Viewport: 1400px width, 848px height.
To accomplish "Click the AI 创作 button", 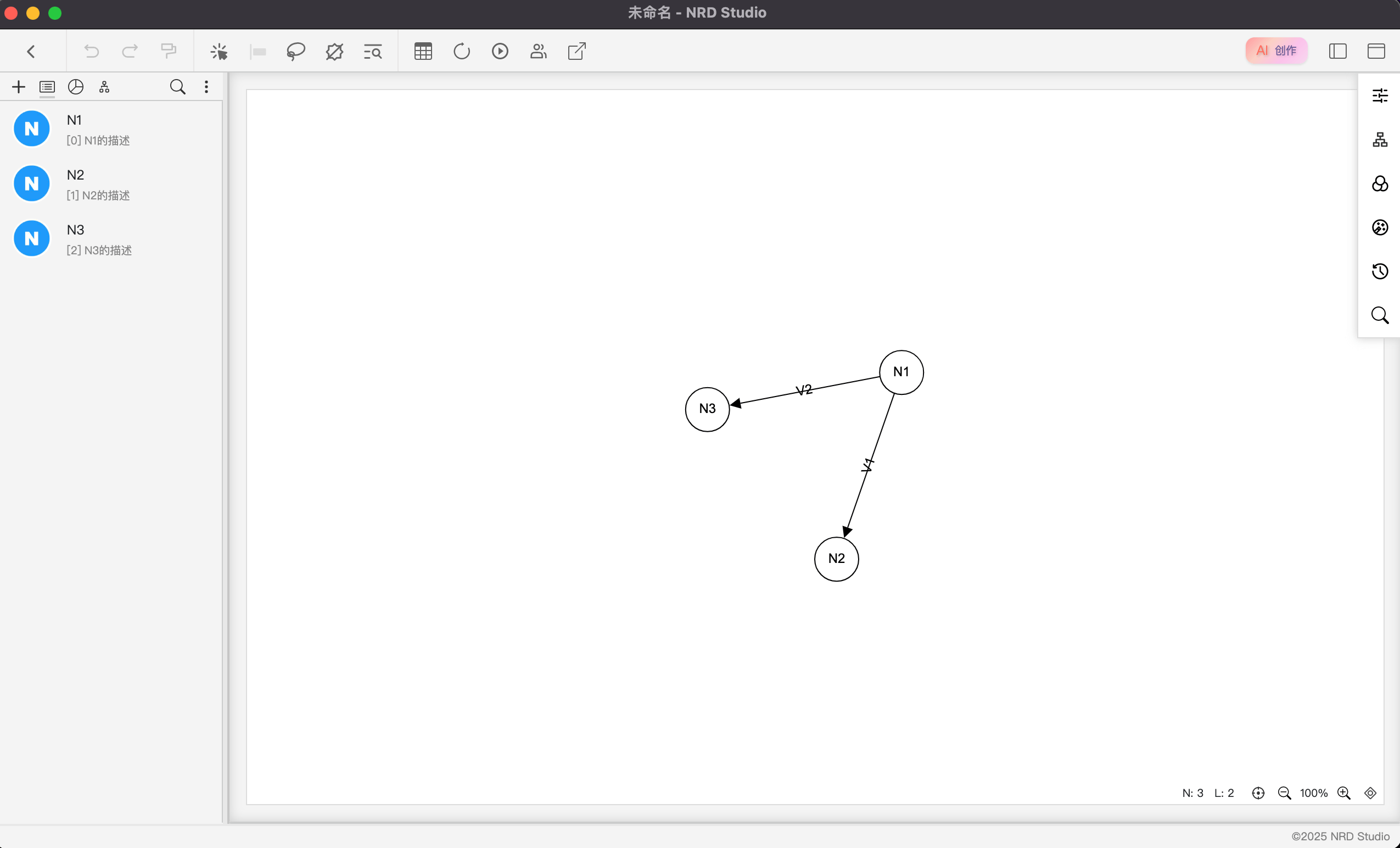I will (1275, 51).
